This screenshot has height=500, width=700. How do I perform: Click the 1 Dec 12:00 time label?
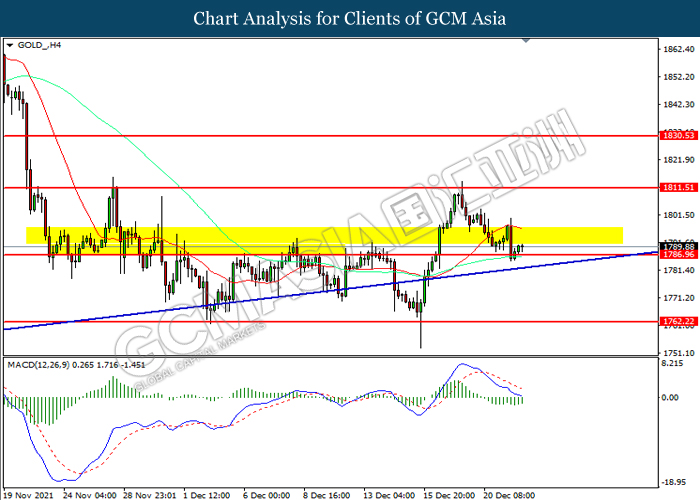click(207, 495)
